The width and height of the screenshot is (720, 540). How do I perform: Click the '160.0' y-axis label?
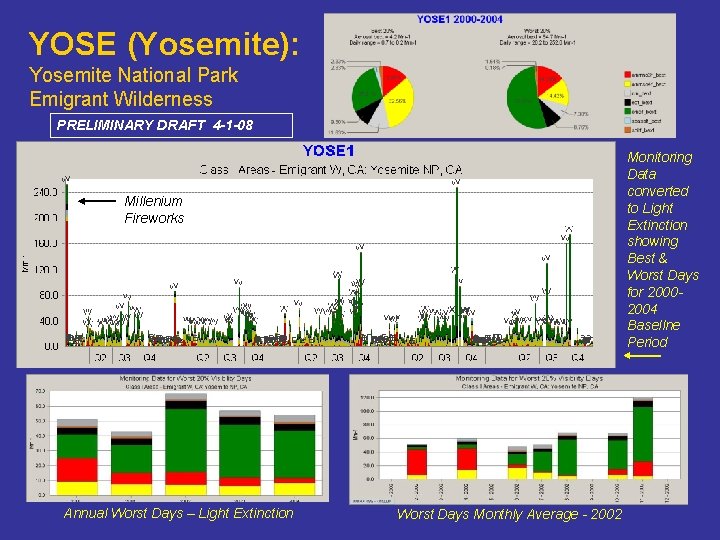tap(45, 243)
